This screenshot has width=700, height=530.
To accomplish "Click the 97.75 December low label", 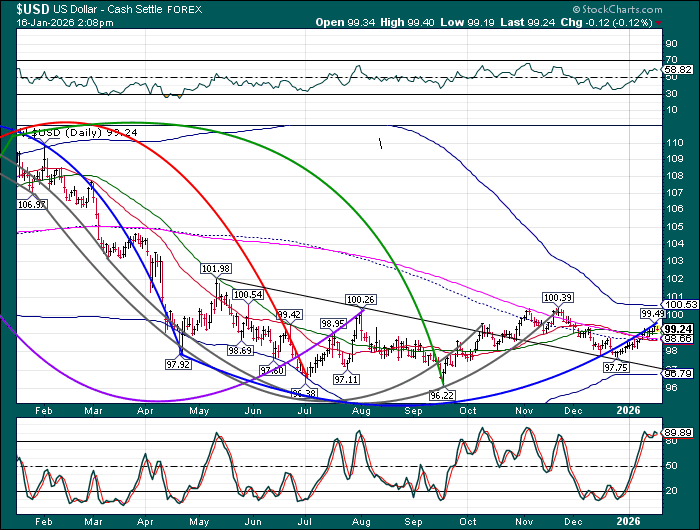I will click(x=617, y=368).
